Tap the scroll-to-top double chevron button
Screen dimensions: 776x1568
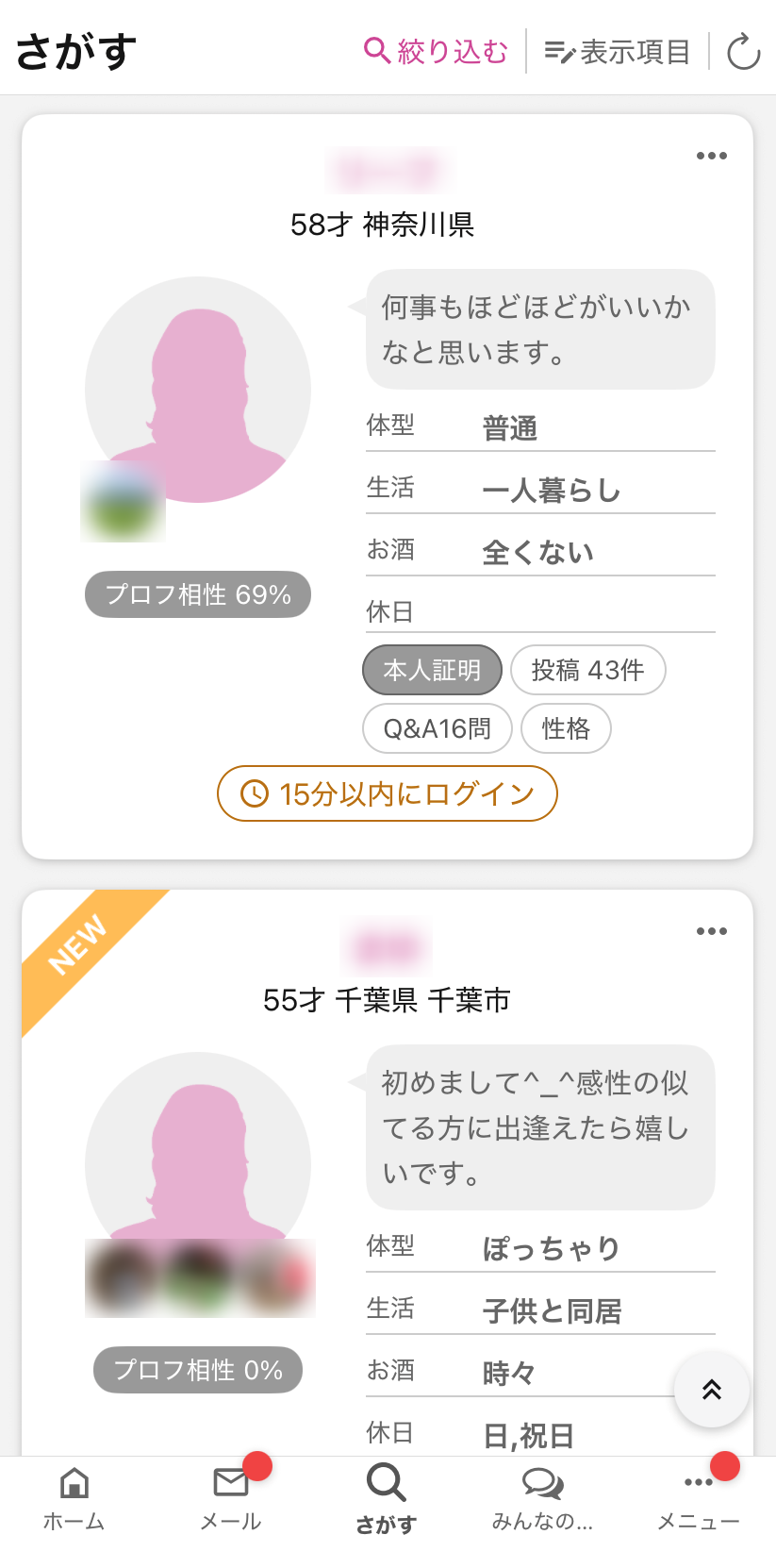pyautogui.click(x=711, y=1389)
